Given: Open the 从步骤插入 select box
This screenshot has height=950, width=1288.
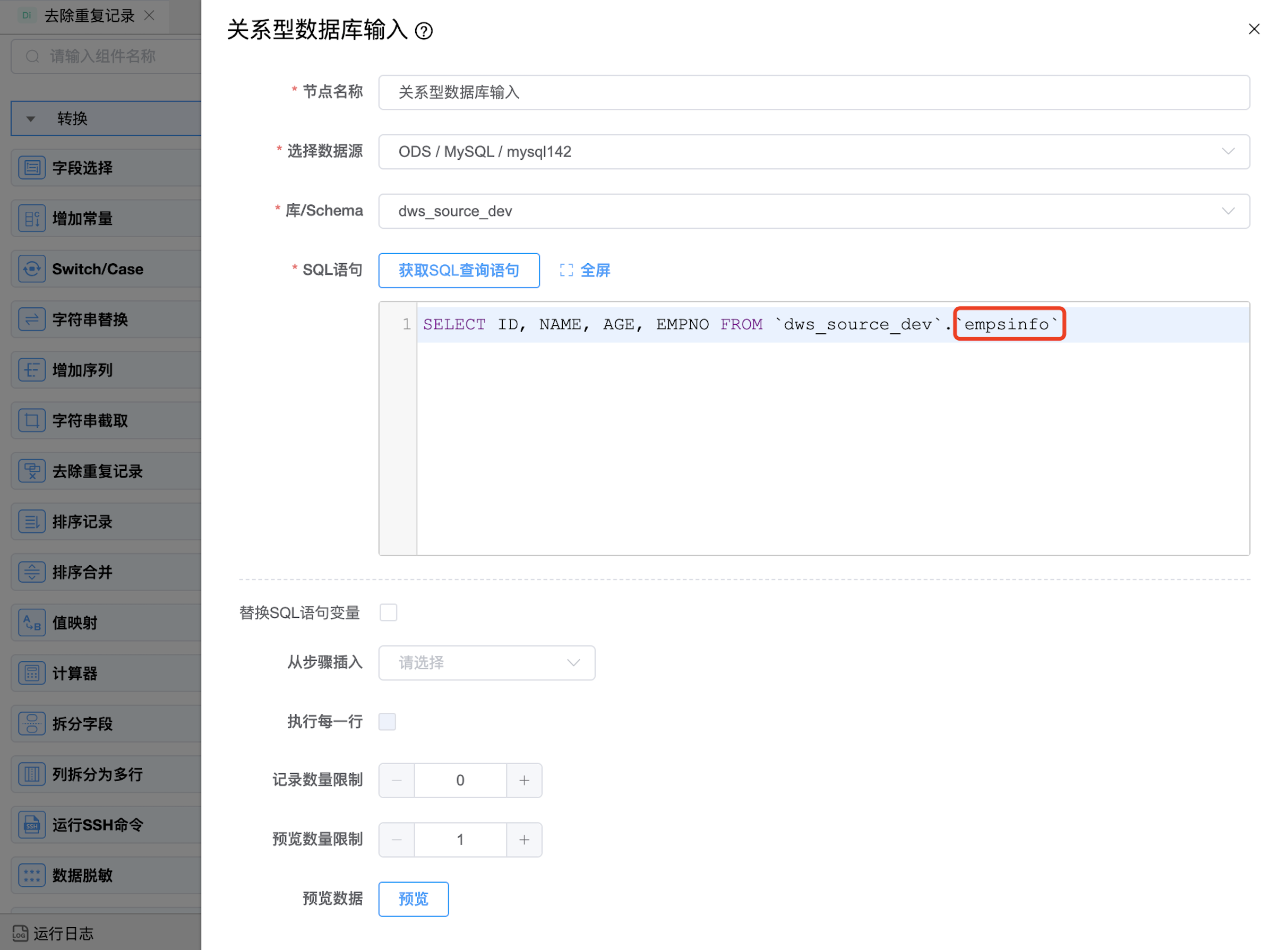Looking at the screenshot, I should click(x=487, y=663).
